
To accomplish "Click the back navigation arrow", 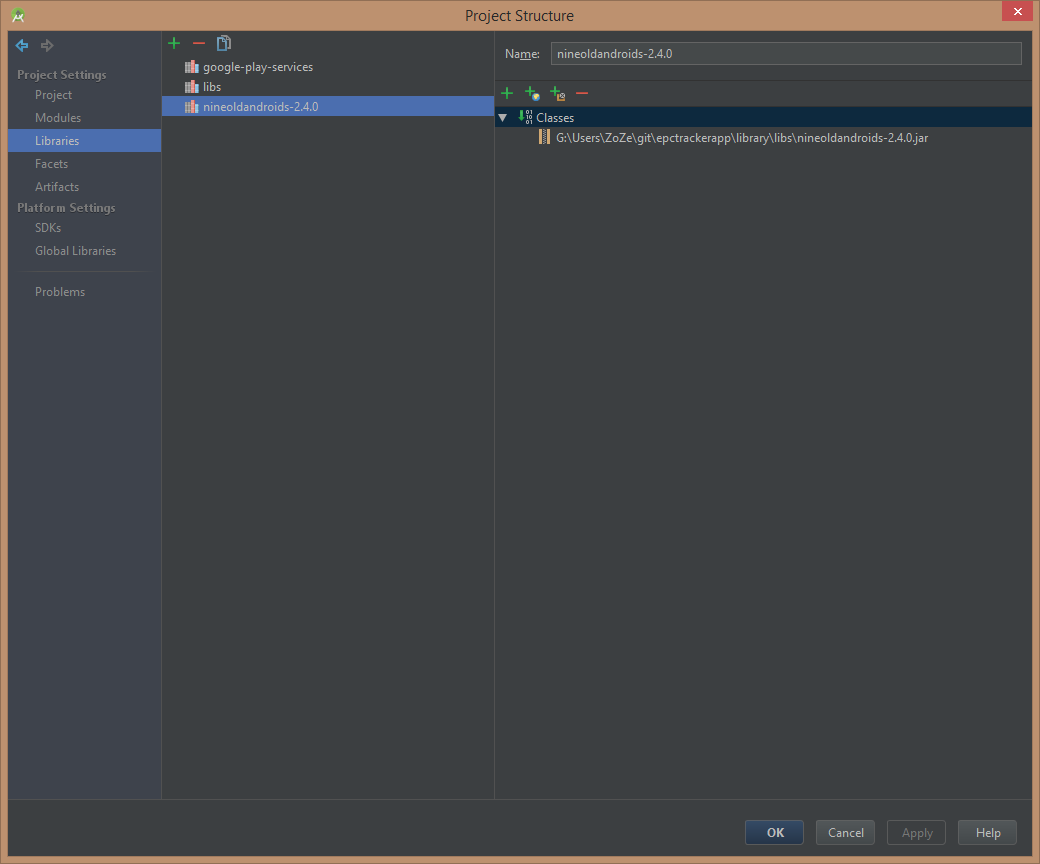I will [x=22, y=46].
